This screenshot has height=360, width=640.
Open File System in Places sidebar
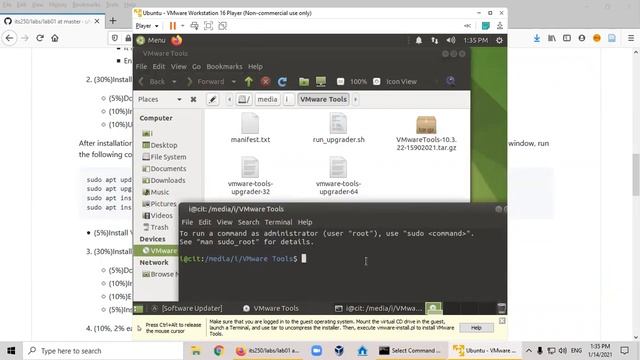(164, 157)
